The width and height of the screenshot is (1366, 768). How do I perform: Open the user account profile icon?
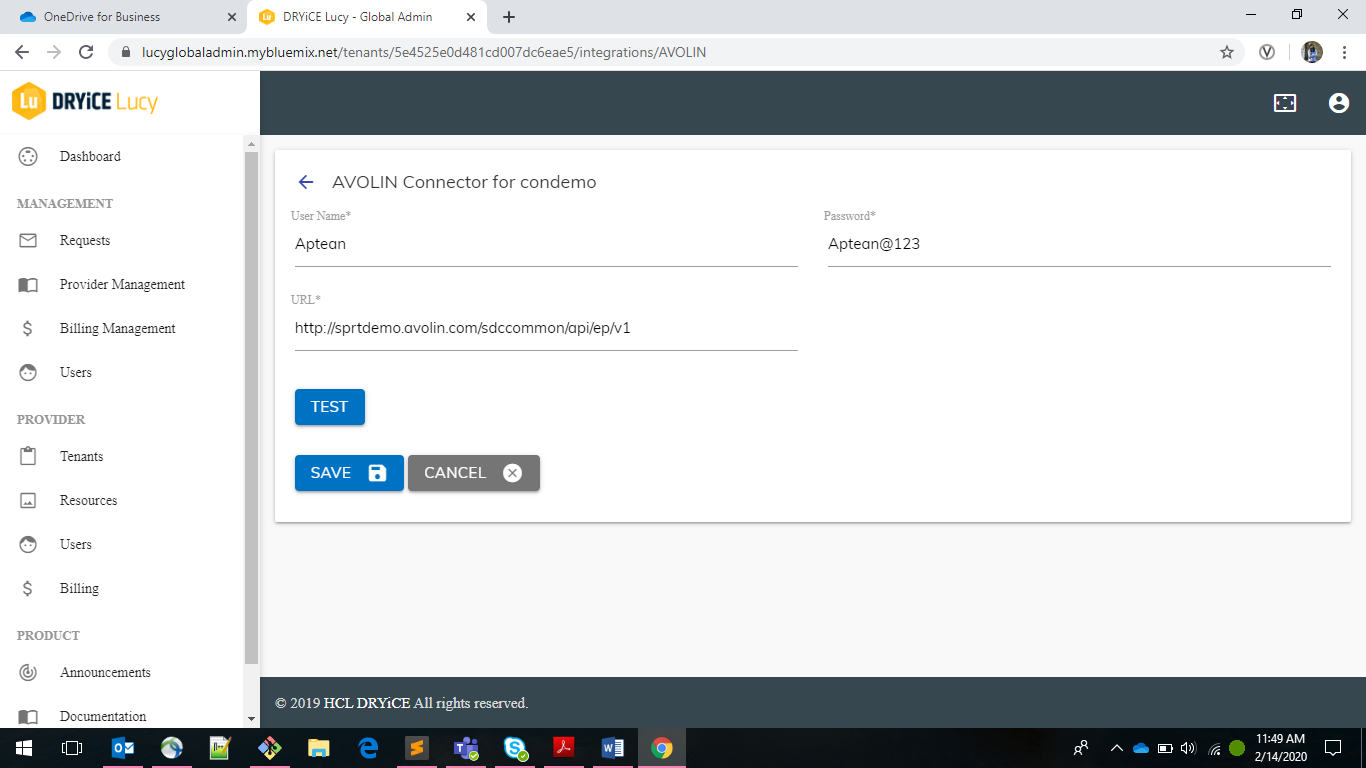point(1338,102)
